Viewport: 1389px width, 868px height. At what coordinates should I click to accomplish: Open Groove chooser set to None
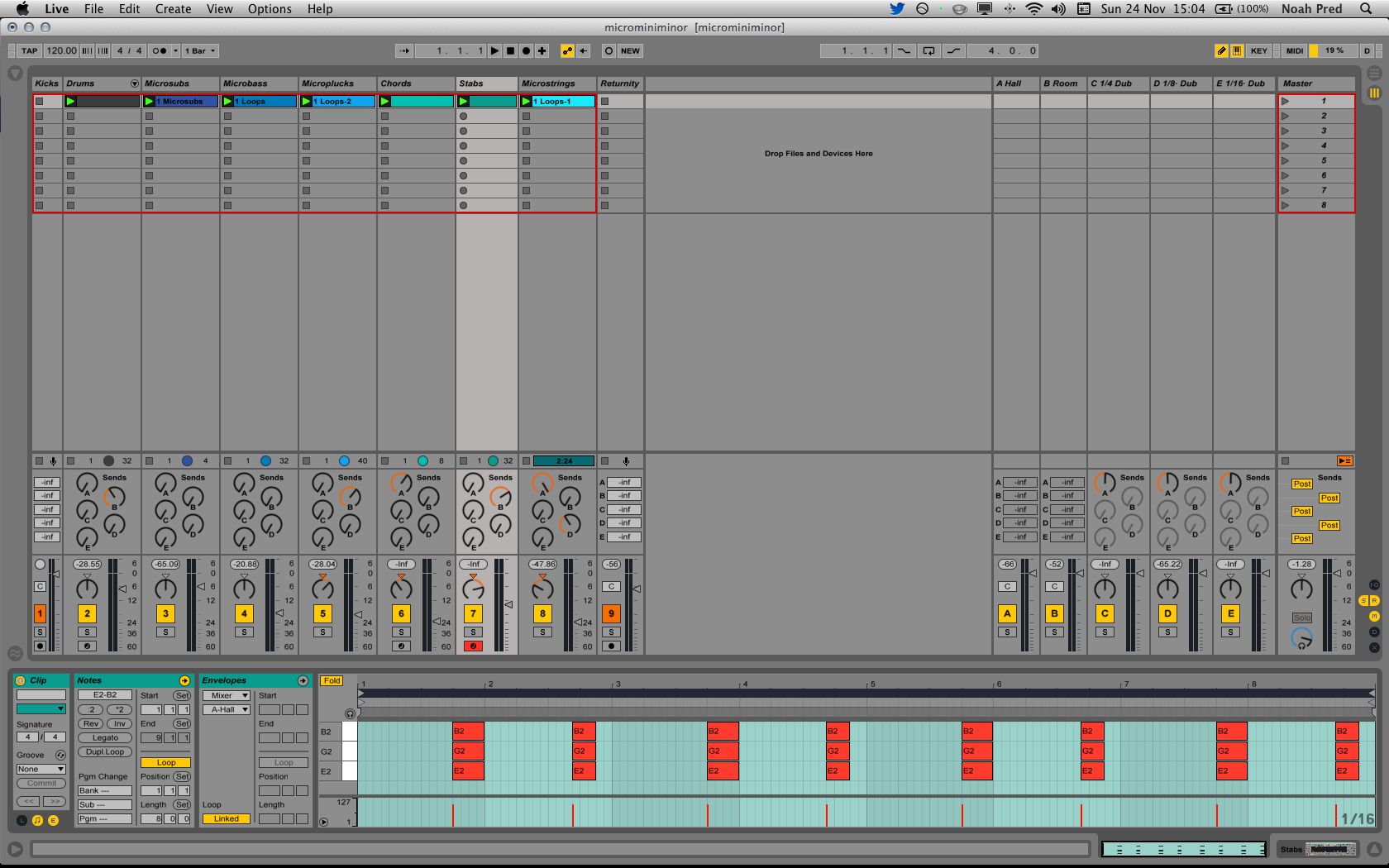[41, 770]
